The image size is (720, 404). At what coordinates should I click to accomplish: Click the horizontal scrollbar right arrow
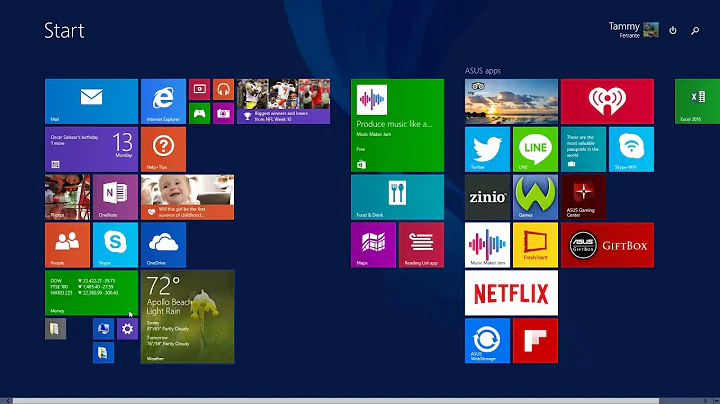point(705,401)
